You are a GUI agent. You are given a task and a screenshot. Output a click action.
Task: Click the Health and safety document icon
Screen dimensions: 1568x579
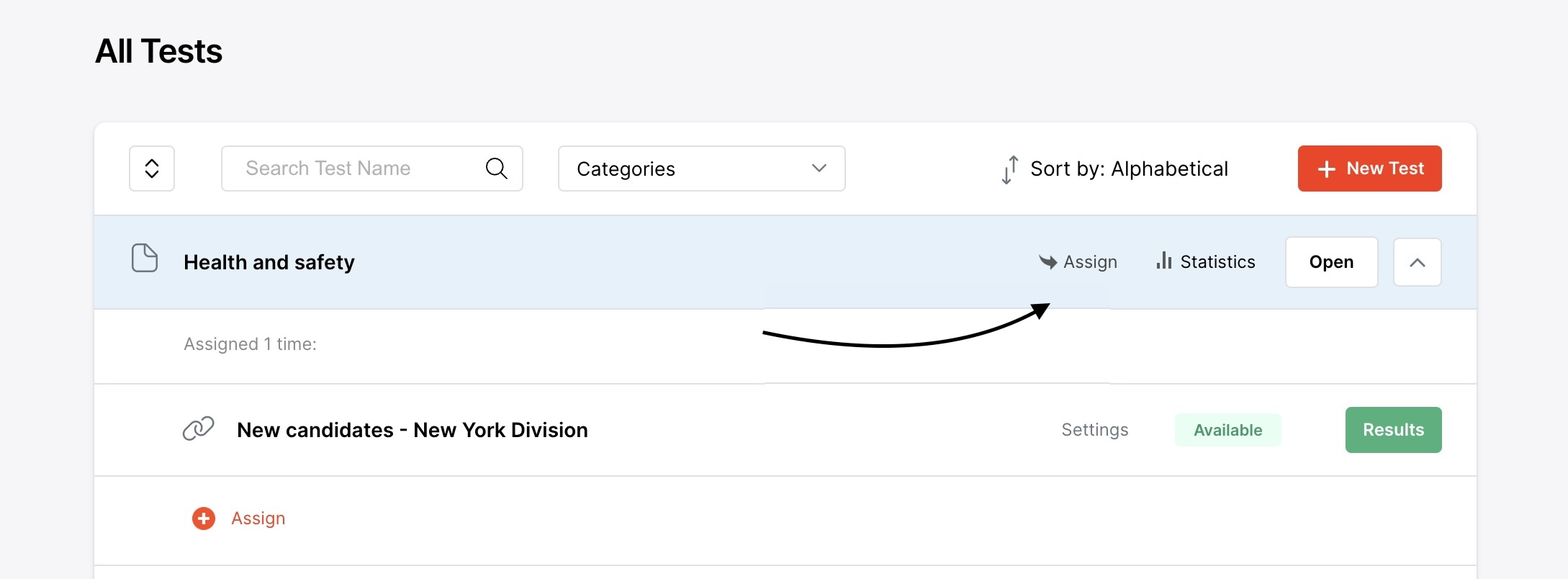(145, 258)
